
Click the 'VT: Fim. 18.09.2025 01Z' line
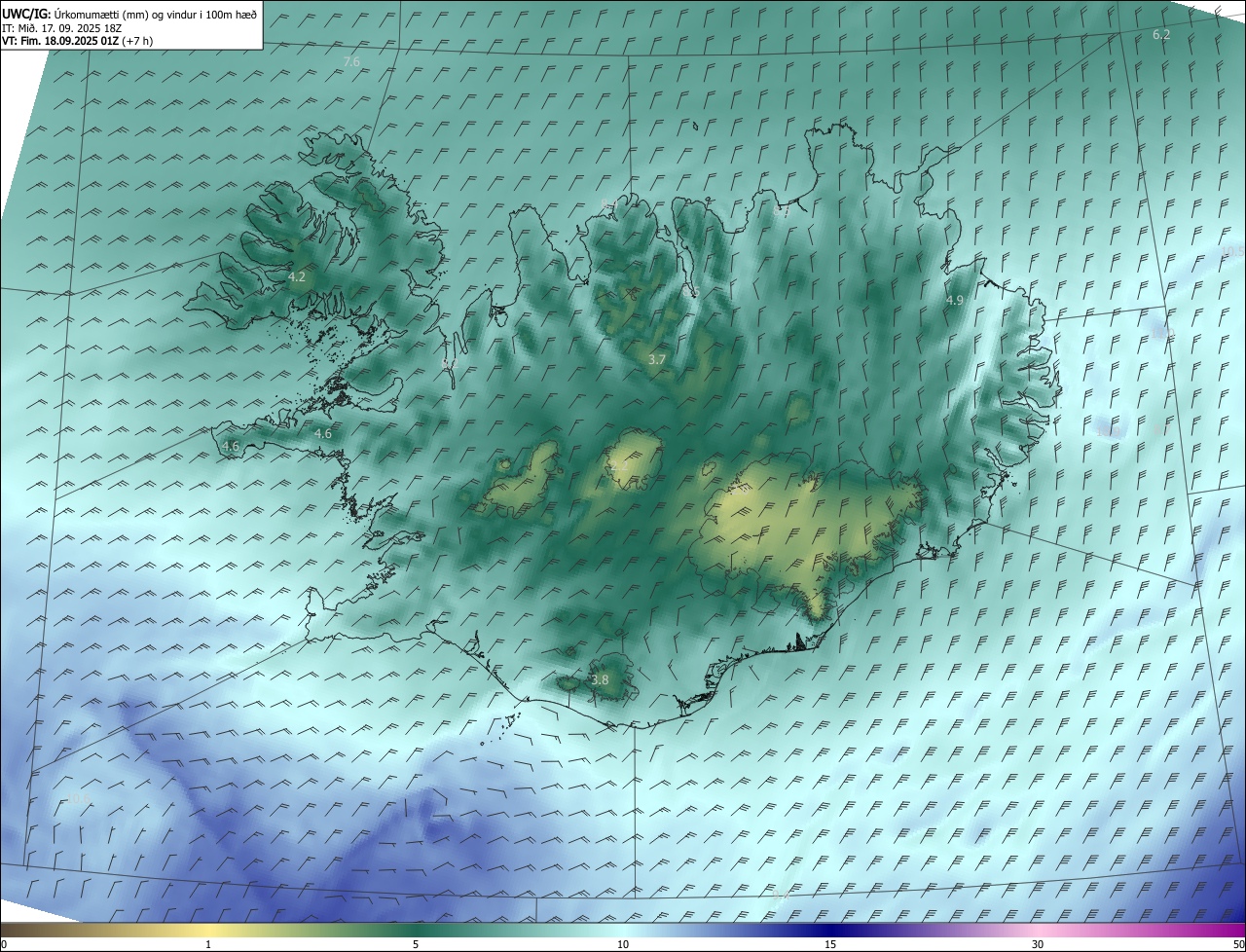77,41
